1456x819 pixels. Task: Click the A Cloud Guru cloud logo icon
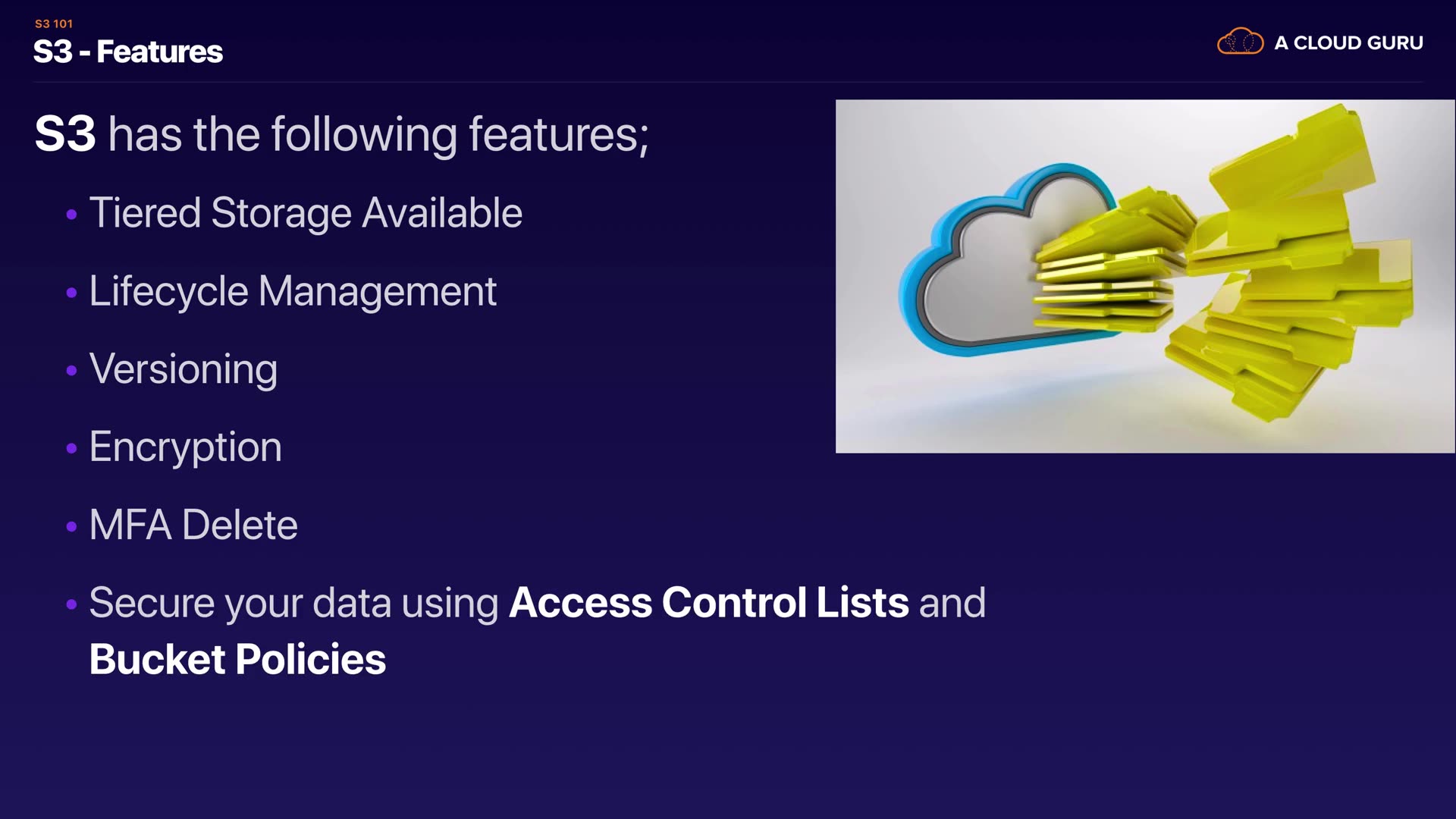pos(1240,42)
